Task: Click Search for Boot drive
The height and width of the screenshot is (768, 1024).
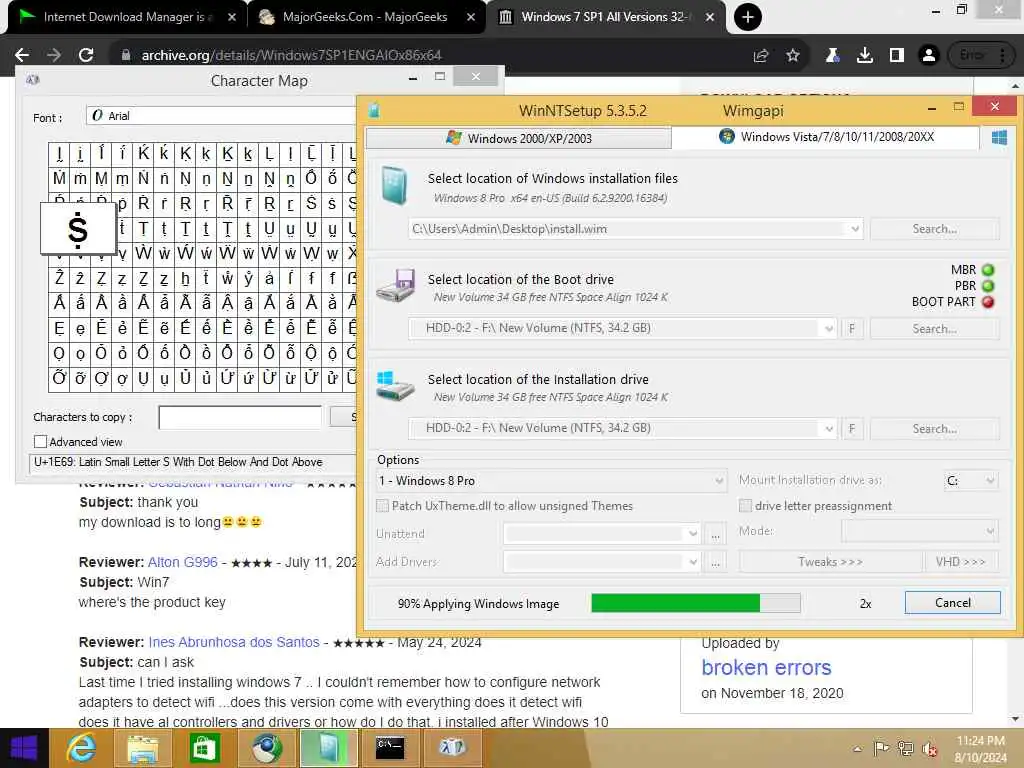Action: pyautogui.click(x=935, y=329)
